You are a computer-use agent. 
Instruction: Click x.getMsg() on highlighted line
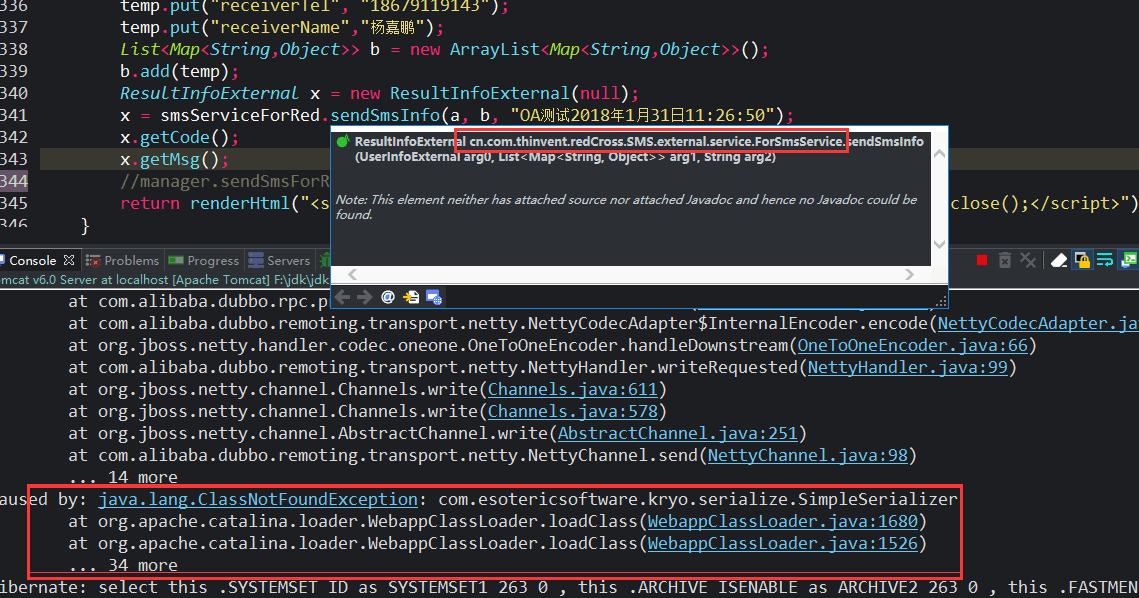174,159
